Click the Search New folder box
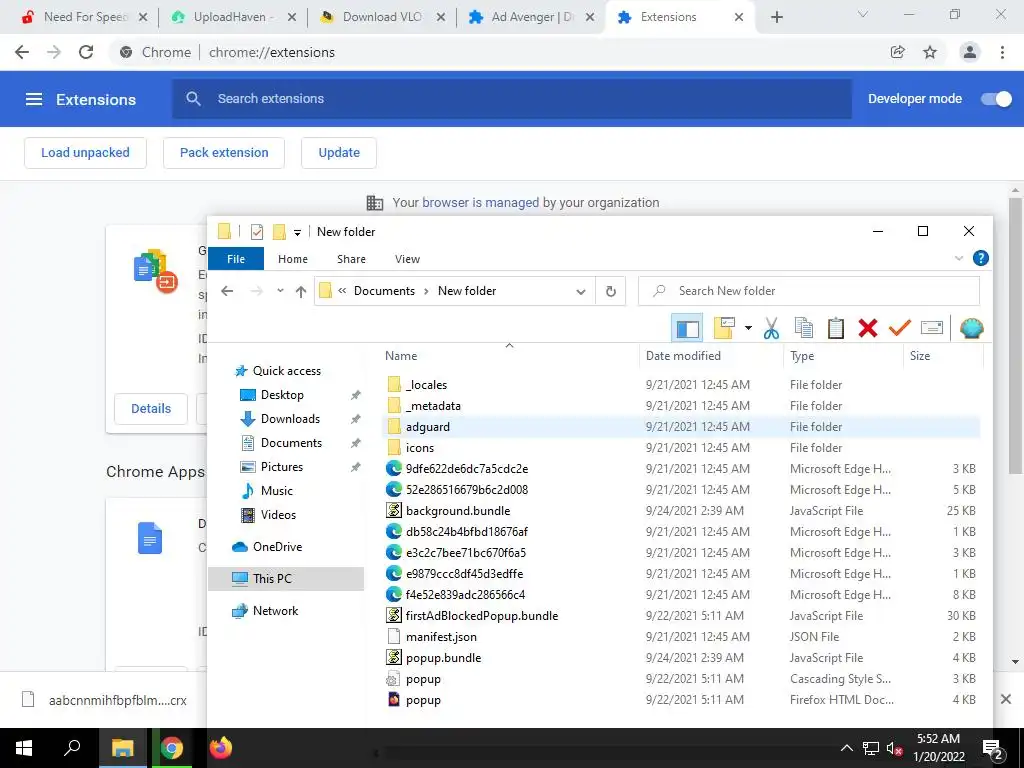Viewport: 1024px width, 768px height. coord(808,291)
